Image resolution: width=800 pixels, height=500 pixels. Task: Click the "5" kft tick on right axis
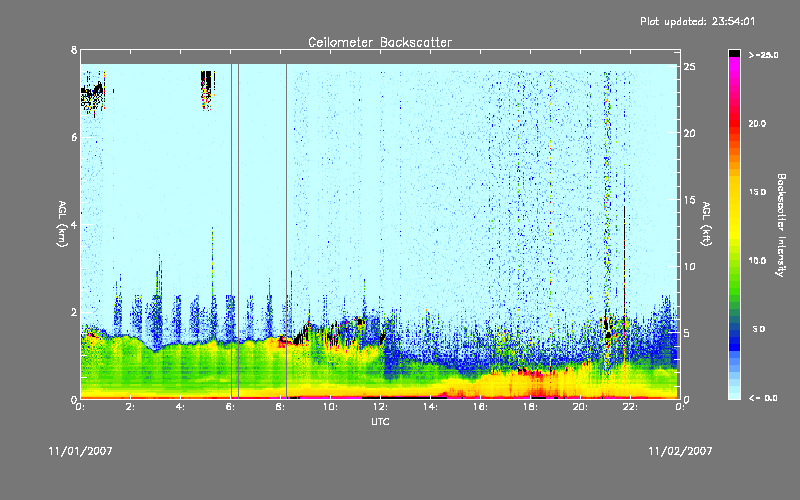687,333
